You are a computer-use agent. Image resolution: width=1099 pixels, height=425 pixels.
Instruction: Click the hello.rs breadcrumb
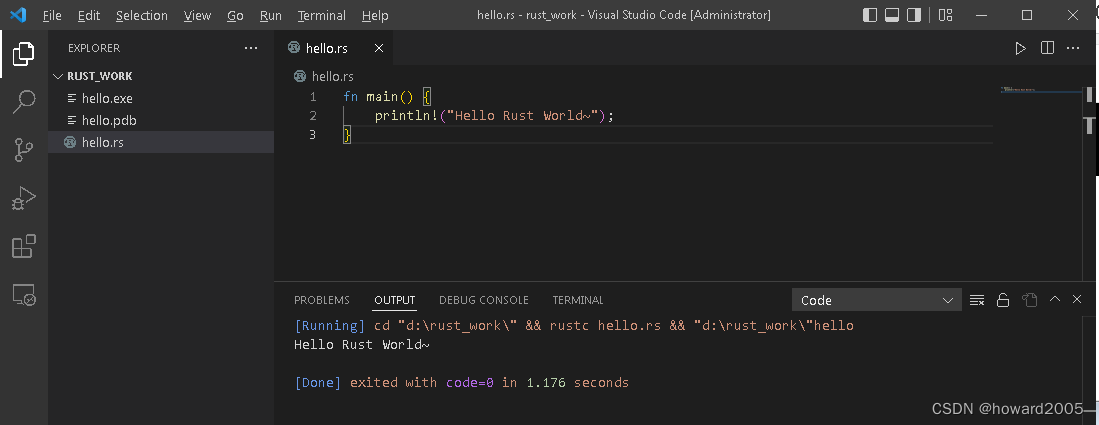[x=324, y=76]
